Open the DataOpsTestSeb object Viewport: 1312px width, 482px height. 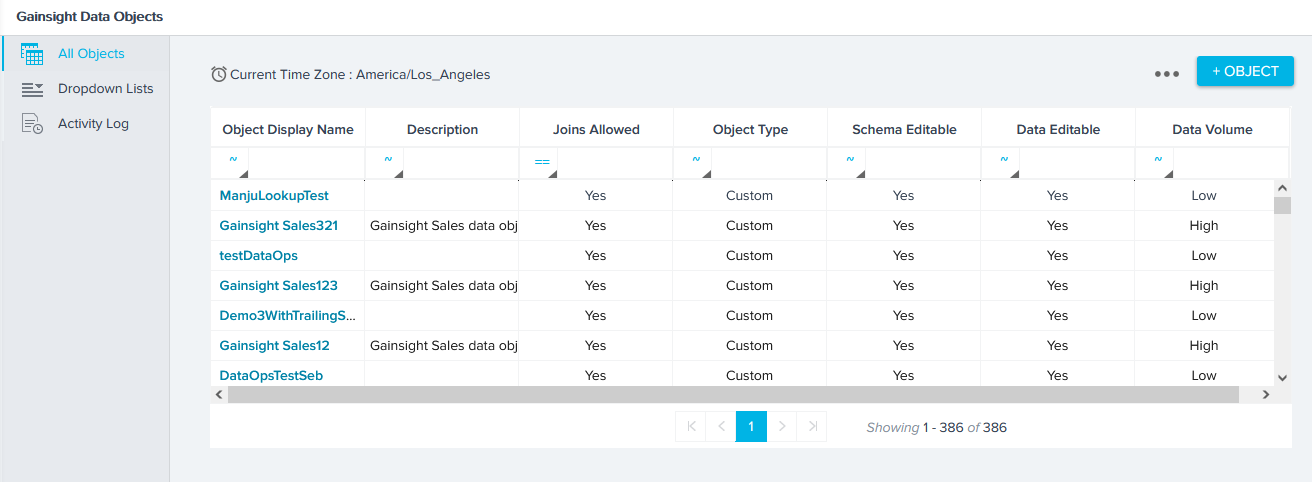tap(271, 376)
